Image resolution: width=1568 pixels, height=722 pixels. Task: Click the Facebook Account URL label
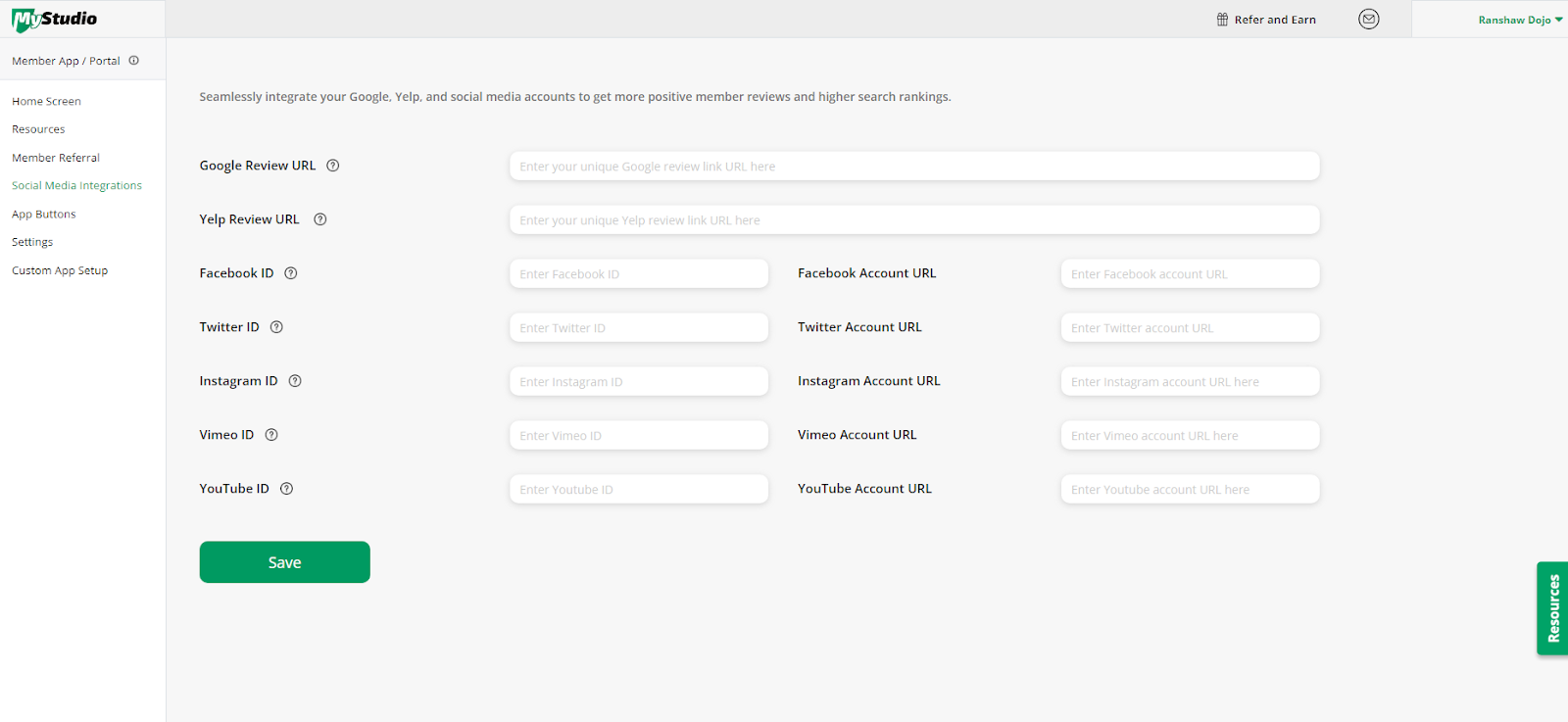tap(866, 273)
